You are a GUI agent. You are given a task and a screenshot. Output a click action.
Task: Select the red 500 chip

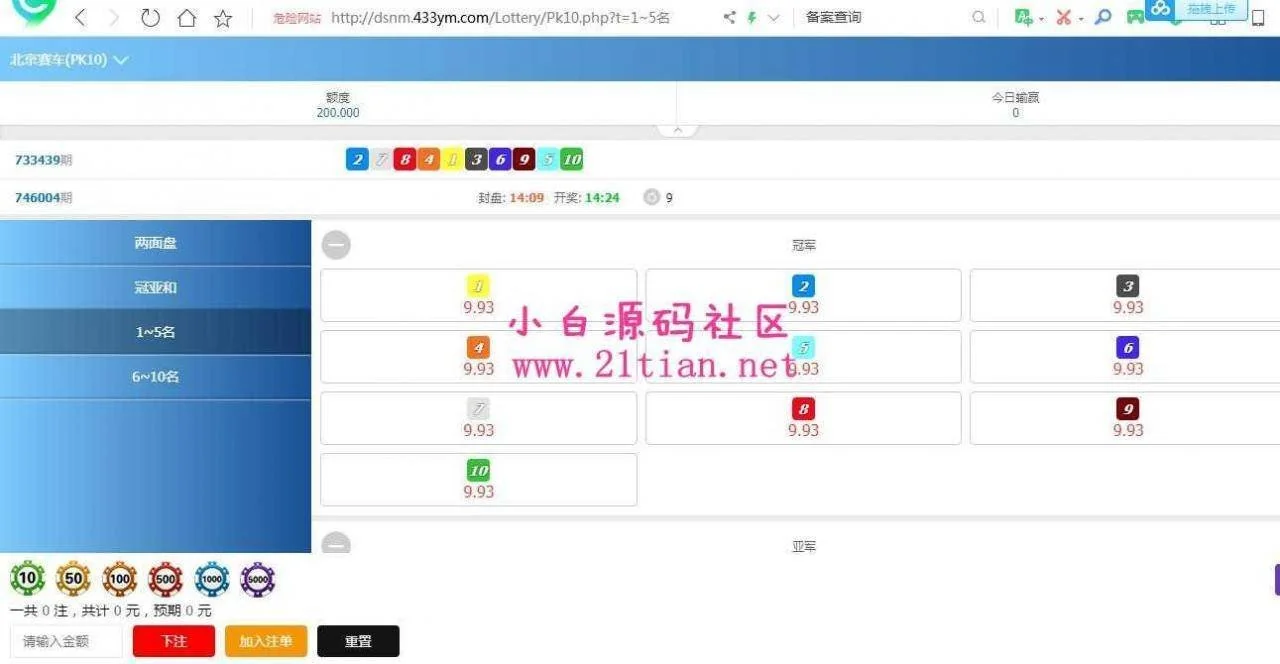point(166,579)
